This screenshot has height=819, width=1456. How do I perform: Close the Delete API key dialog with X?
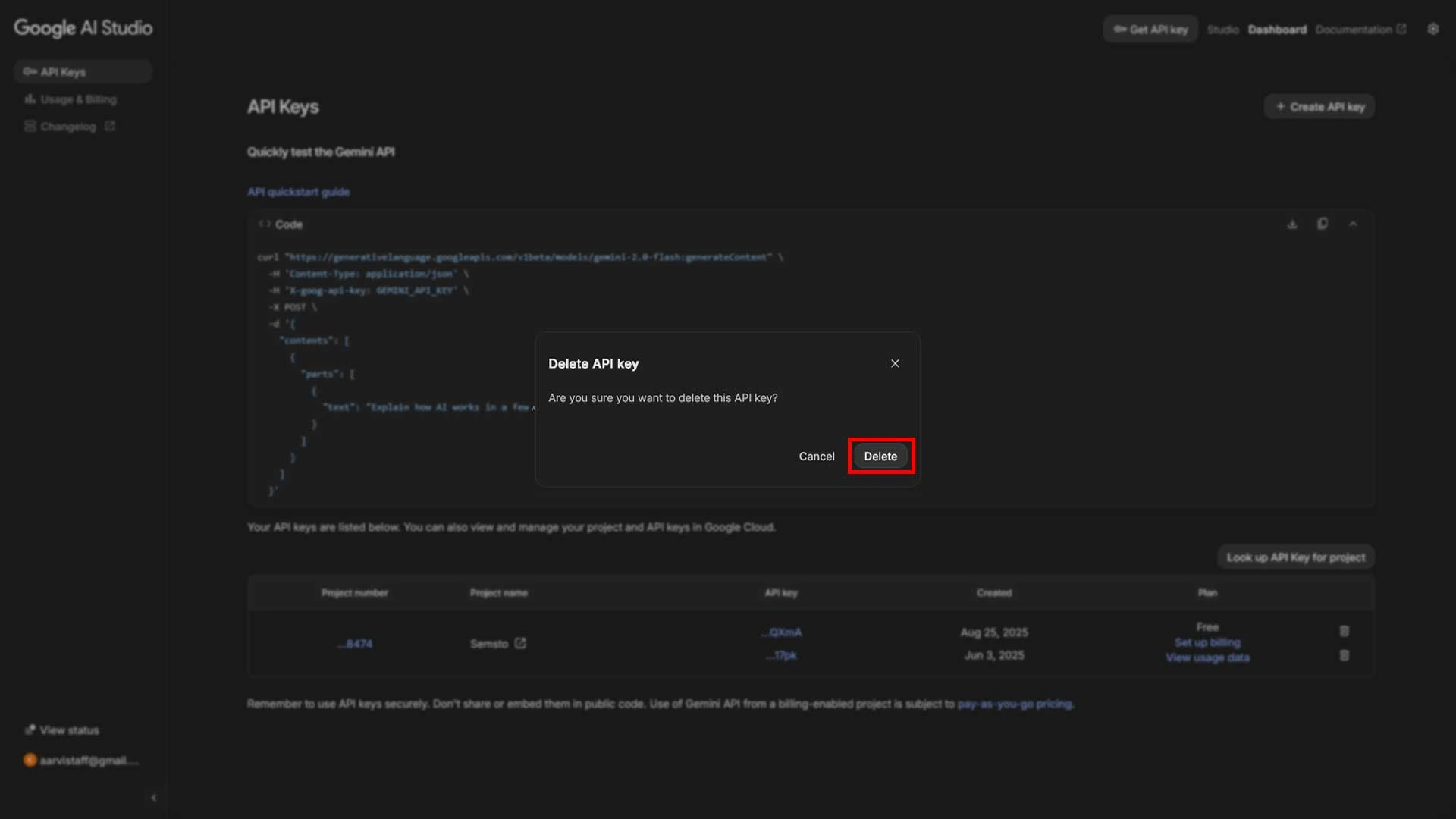click(895, 363)
